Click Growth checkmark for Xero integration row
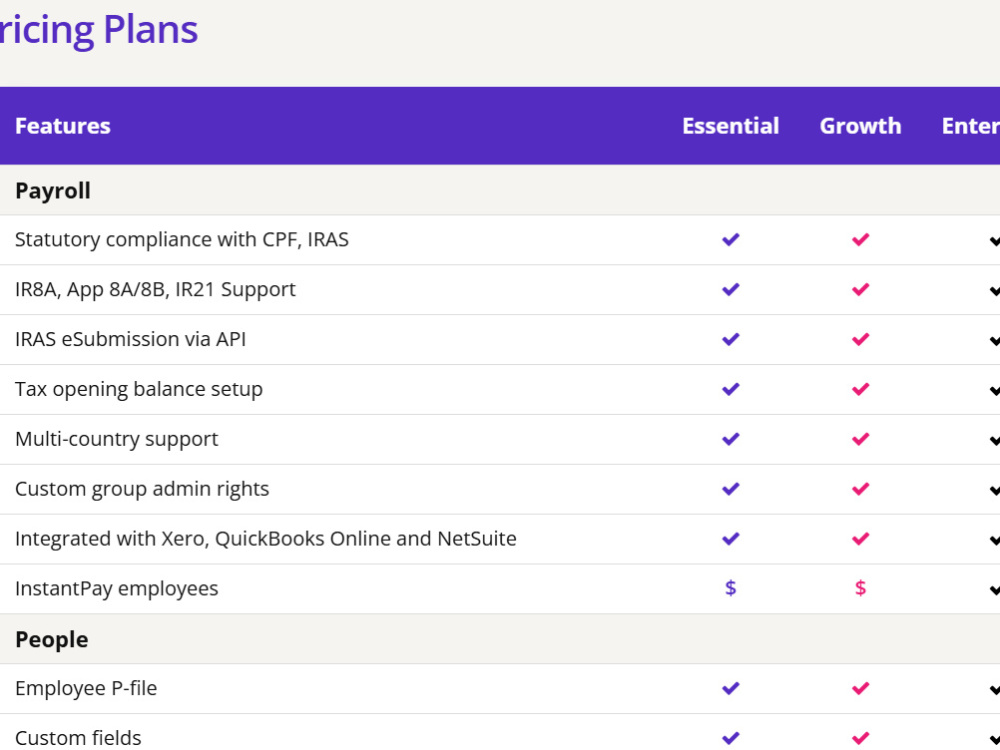The image size is (1000, 750). point(860,539)
